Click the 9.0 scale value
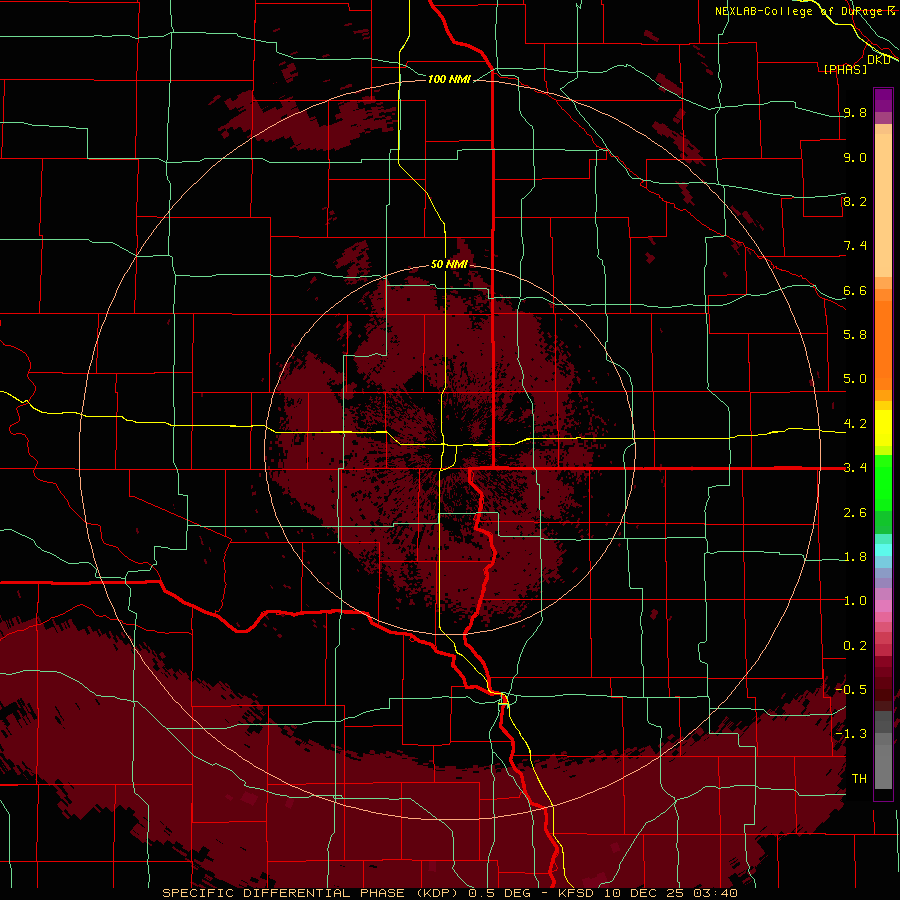 coord(855,157)
